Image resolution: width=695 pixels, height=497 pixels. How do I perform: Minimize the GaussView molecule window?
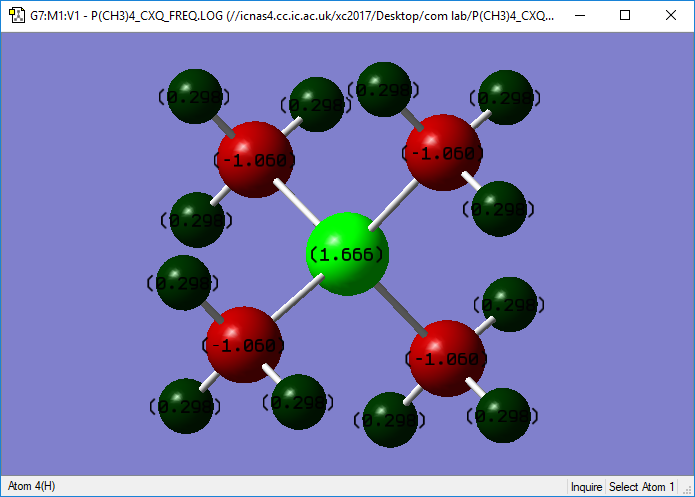point(580,16)
